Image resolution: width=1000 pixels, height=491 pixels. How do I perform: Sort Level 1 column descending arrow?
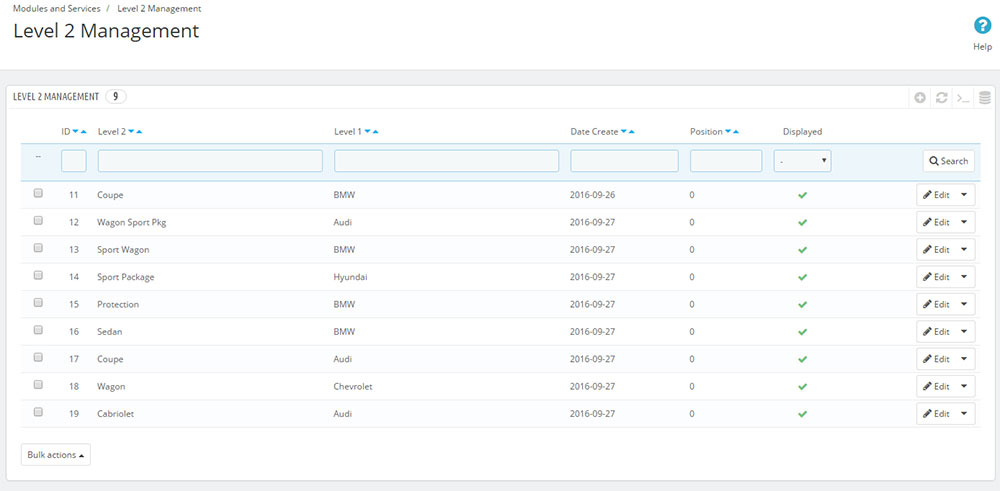coord(367,131)
